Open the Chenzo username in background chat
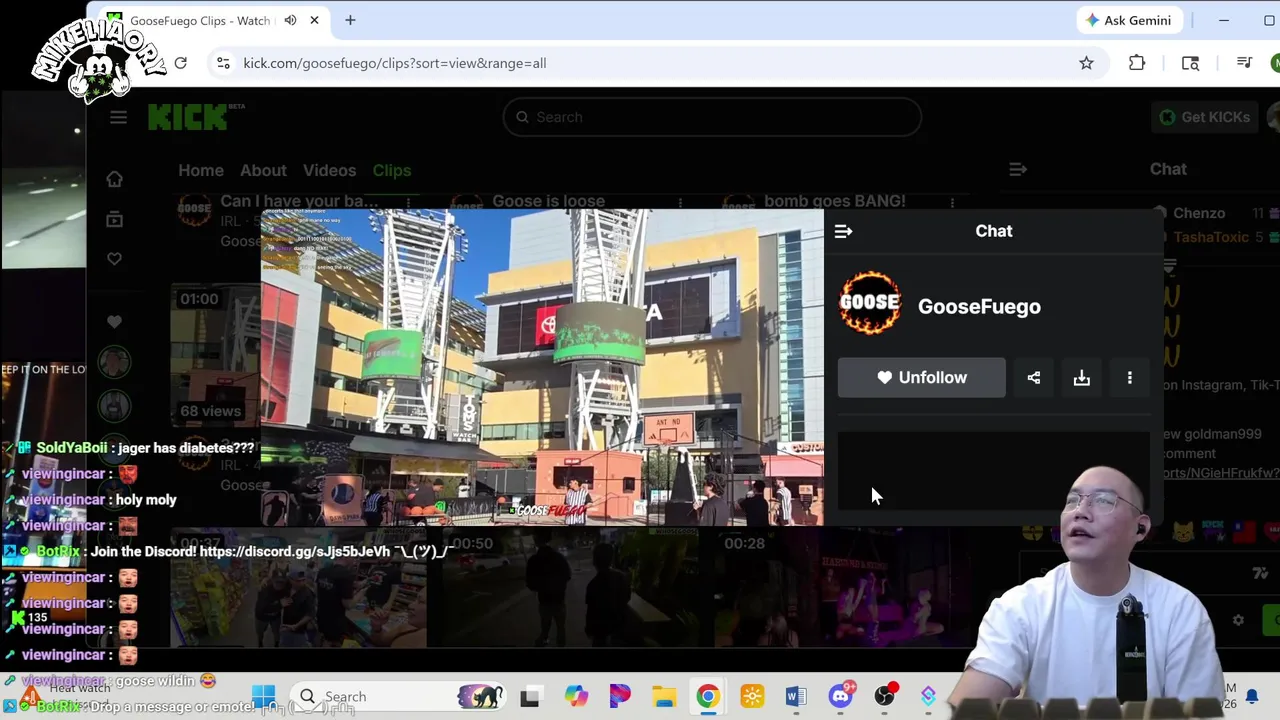The image size is (1280, 720). point(1199,213)
